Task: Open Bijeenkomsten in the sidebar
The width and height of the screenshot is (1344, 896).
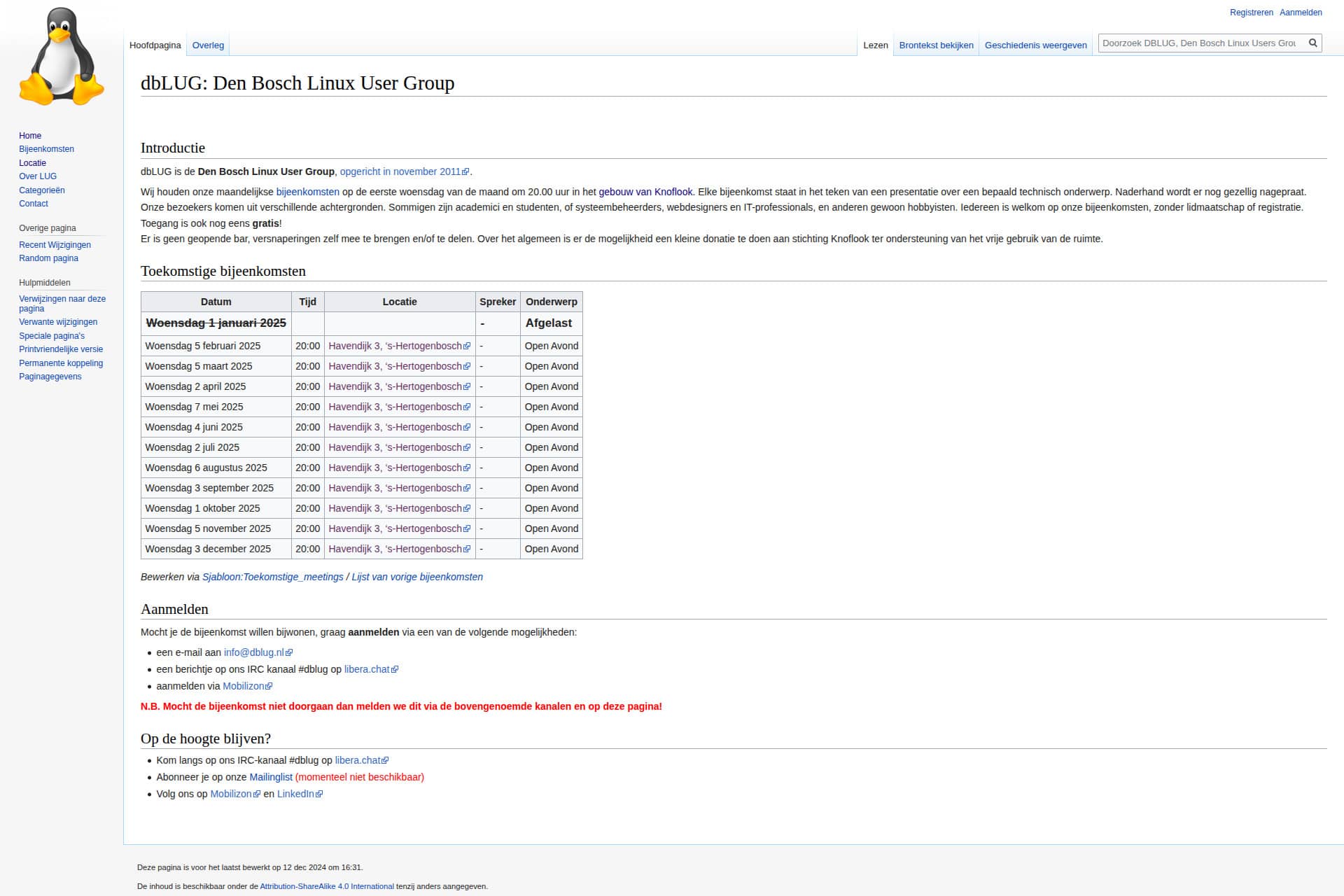Action: click(46, 149)
